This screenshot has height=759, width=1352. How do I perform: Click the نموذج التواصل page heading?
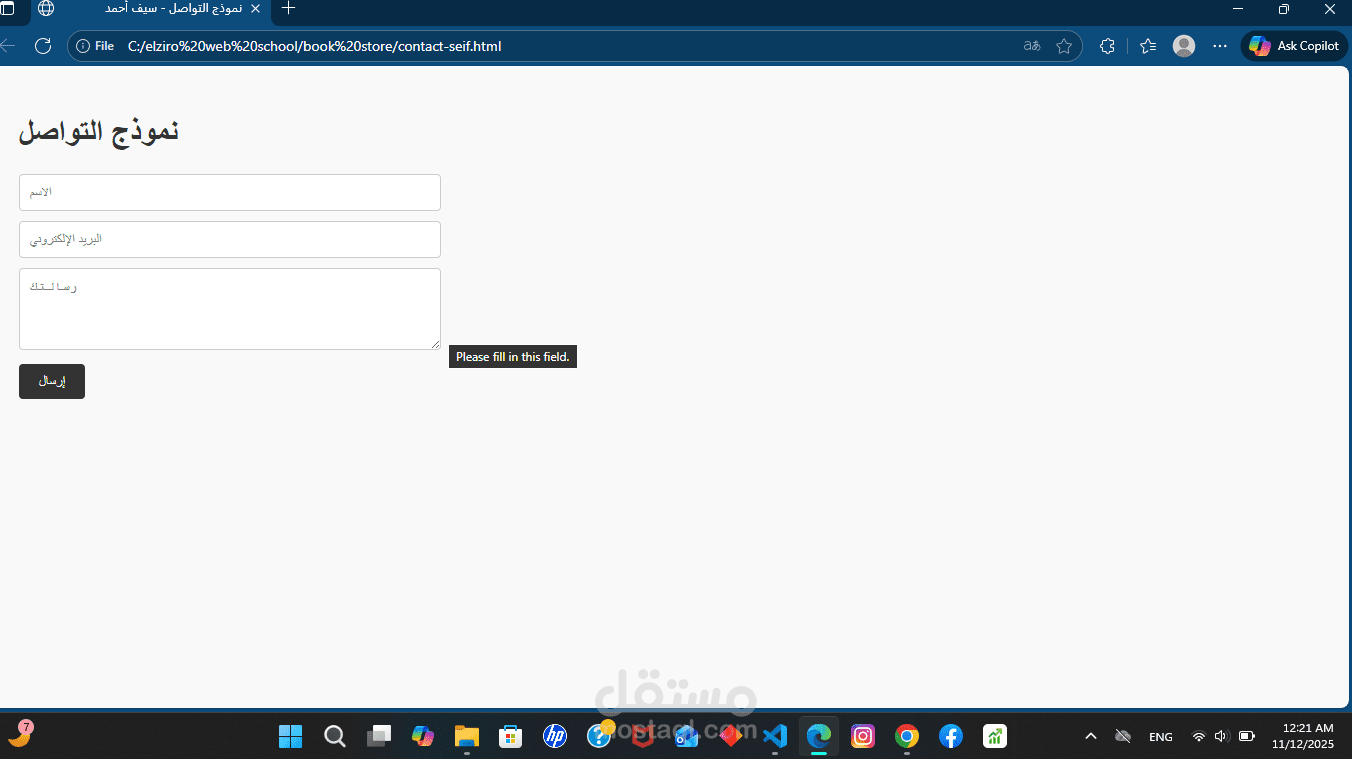point(99,132)
